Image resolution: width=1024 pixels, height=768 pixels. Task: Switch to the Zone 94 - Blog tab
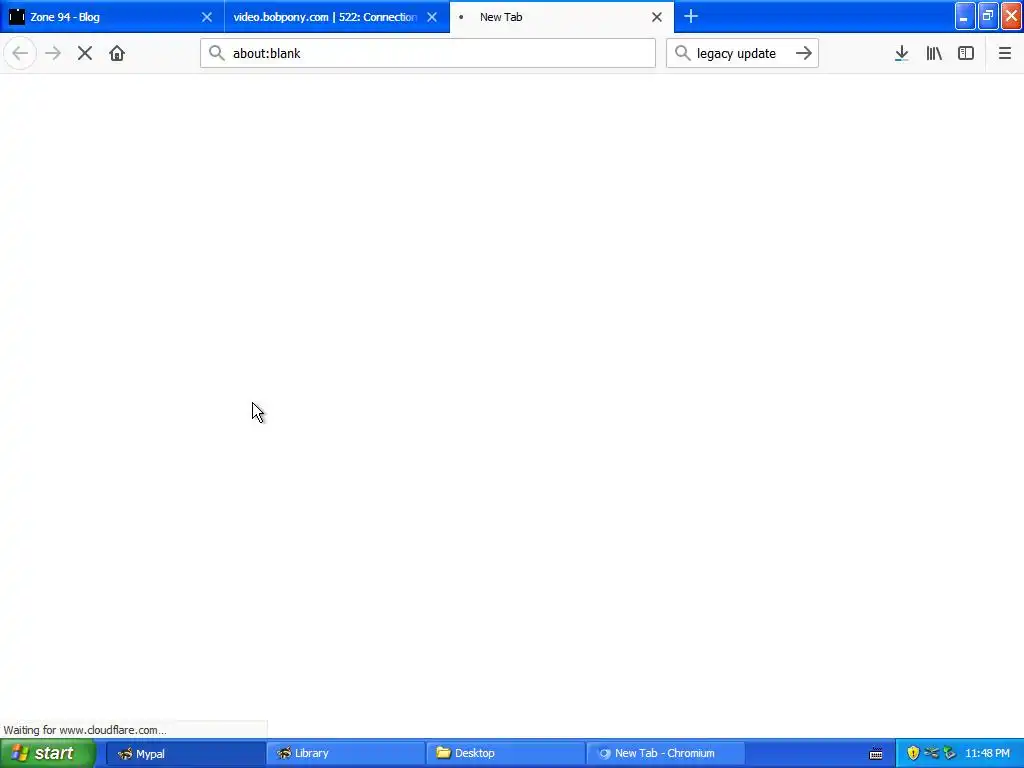click(112, 17)
